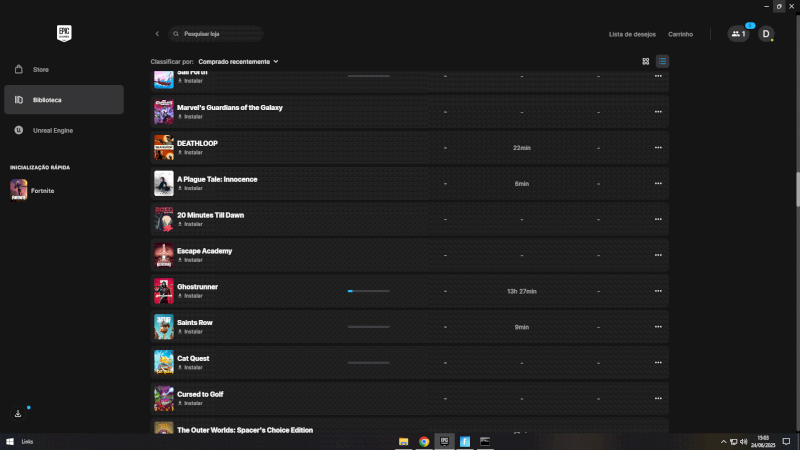Expand the Comprado recentemente sort dropdown

coord(238,62)
